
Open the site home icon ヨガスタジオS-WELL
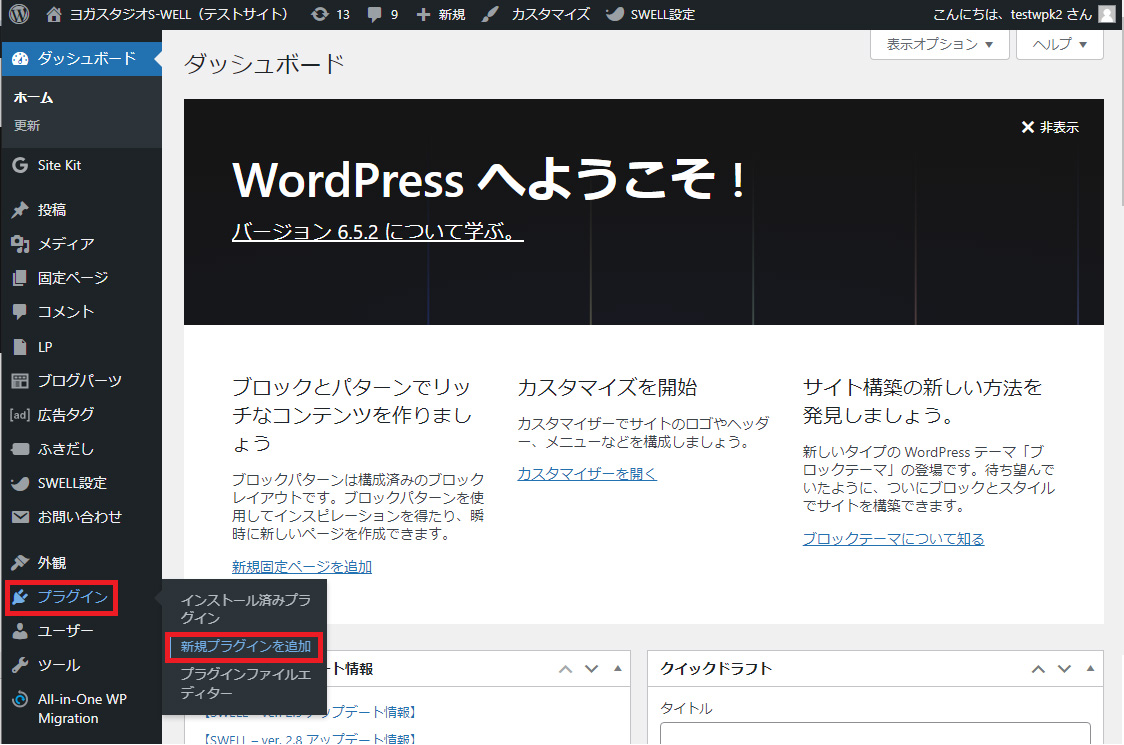coord(54,14)
